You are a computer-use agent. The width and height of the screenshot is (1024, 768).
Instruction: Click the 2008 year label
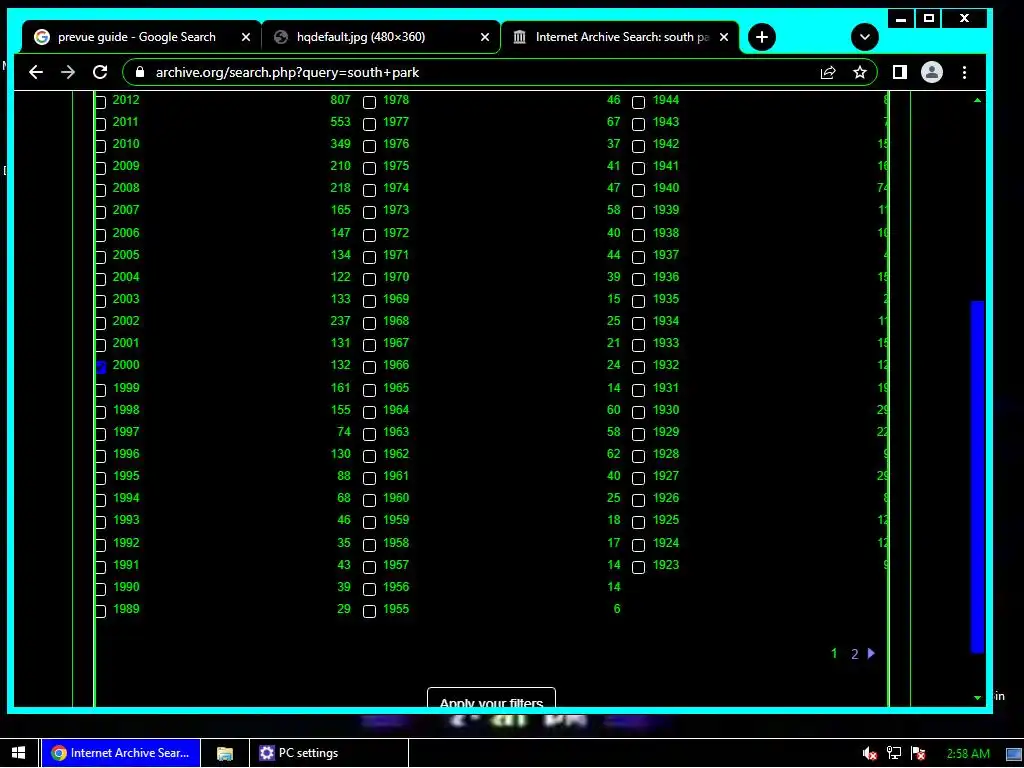(x=126, y=187)
